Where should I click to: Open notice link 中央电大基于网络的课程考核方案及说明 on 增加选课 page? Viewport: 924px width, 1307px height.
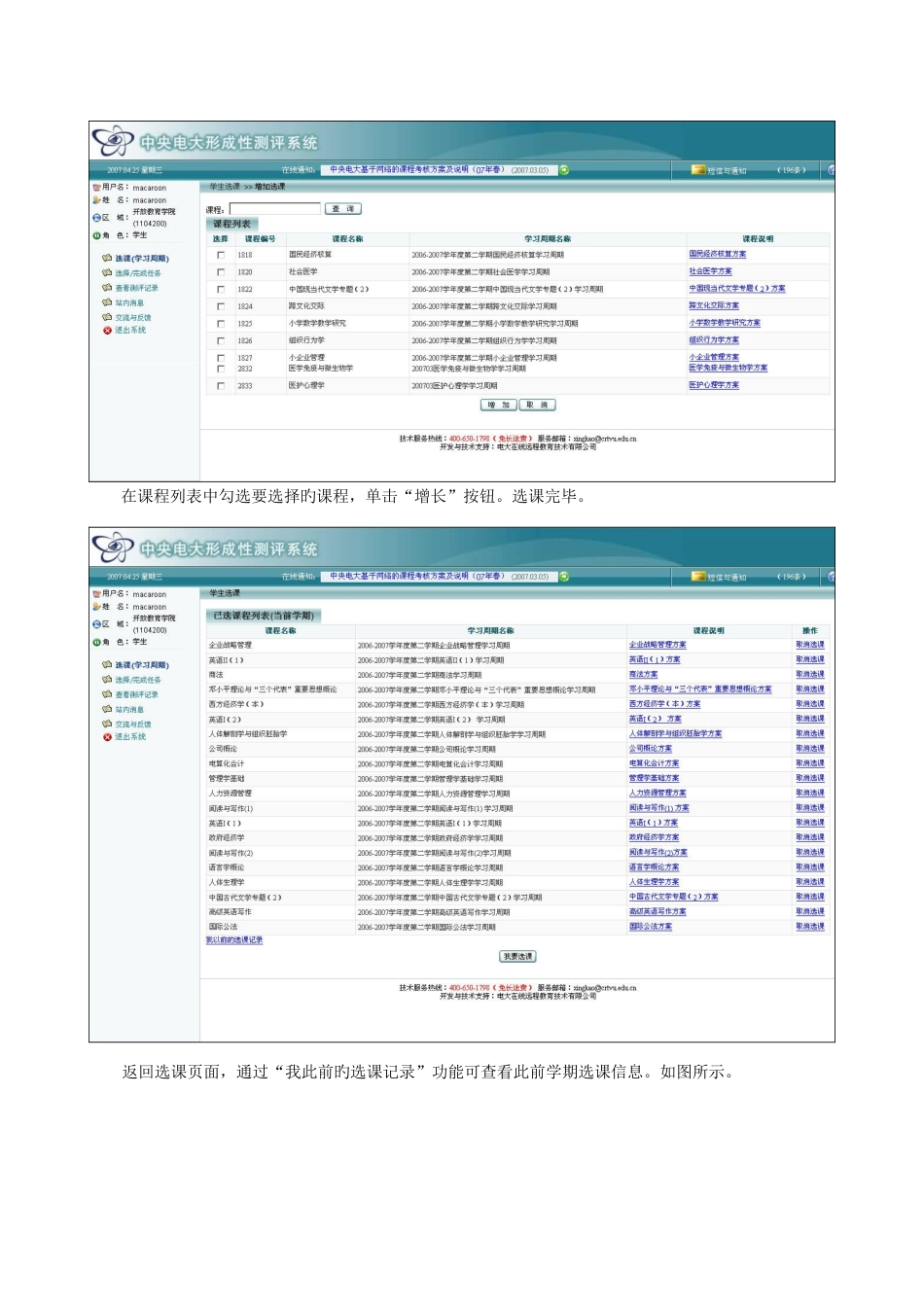point(416,170)
